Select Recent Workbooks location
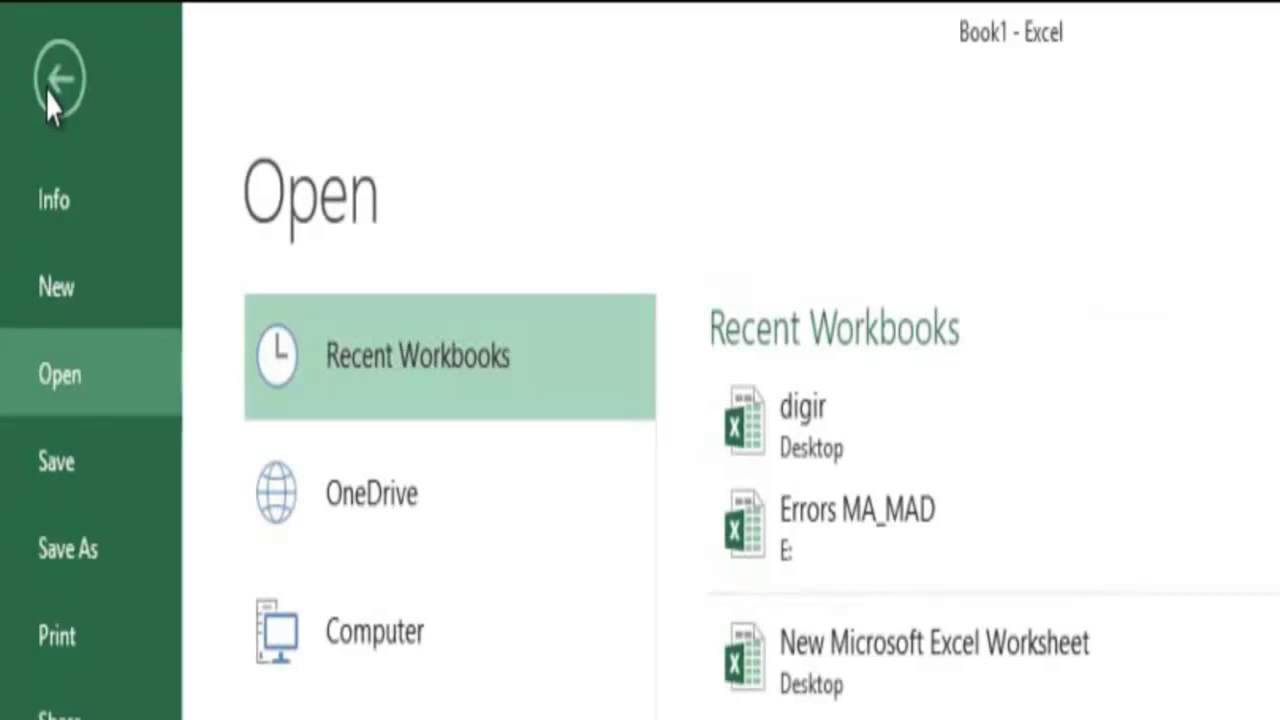Viewport: 1280px width, 720px height. coord(450,356)
